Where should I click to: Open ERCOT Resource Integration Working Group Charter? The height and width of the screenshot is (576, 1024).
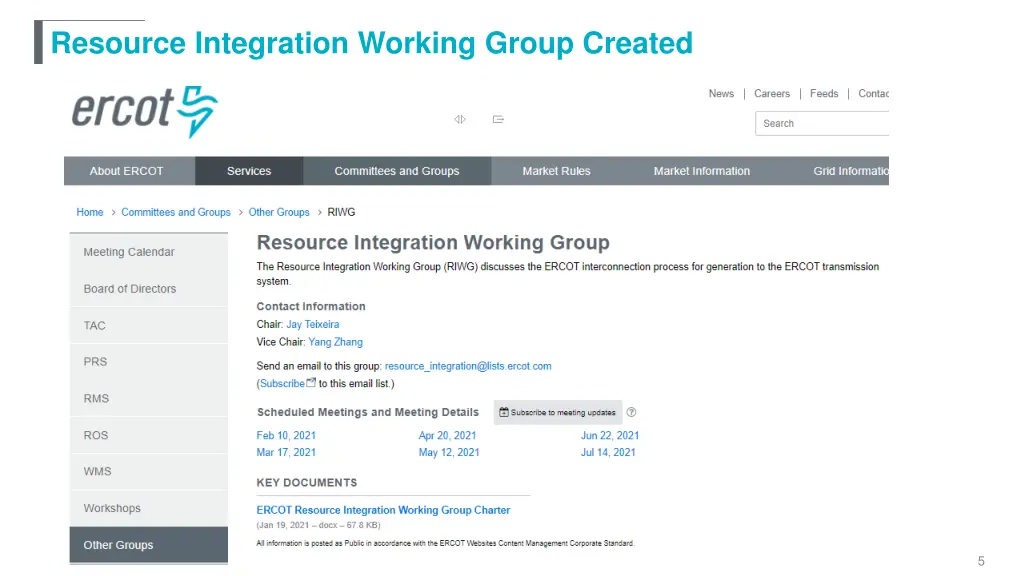point(383,510)
